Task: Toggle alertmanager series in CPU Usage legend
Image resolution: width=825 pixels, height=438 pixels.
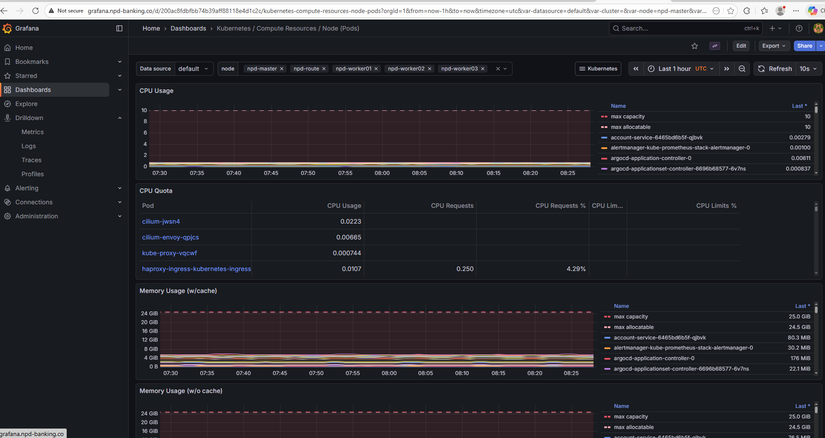Action: (679, 147)
